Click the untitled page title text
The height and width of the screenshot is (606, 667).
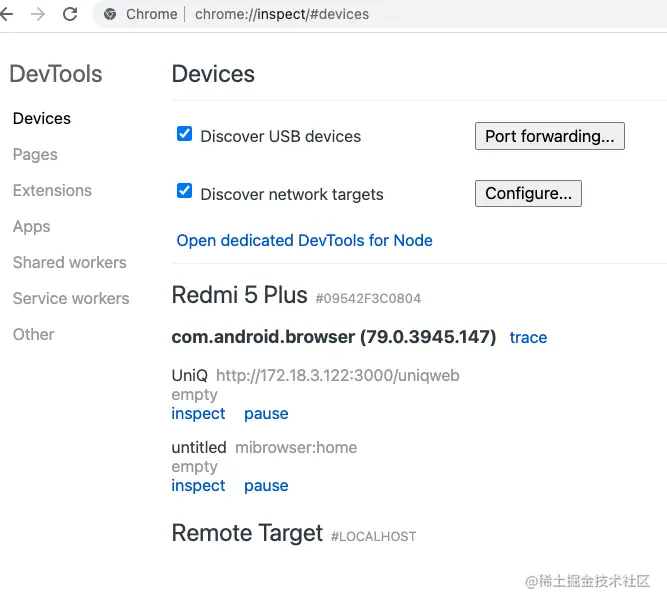(199, 447)
